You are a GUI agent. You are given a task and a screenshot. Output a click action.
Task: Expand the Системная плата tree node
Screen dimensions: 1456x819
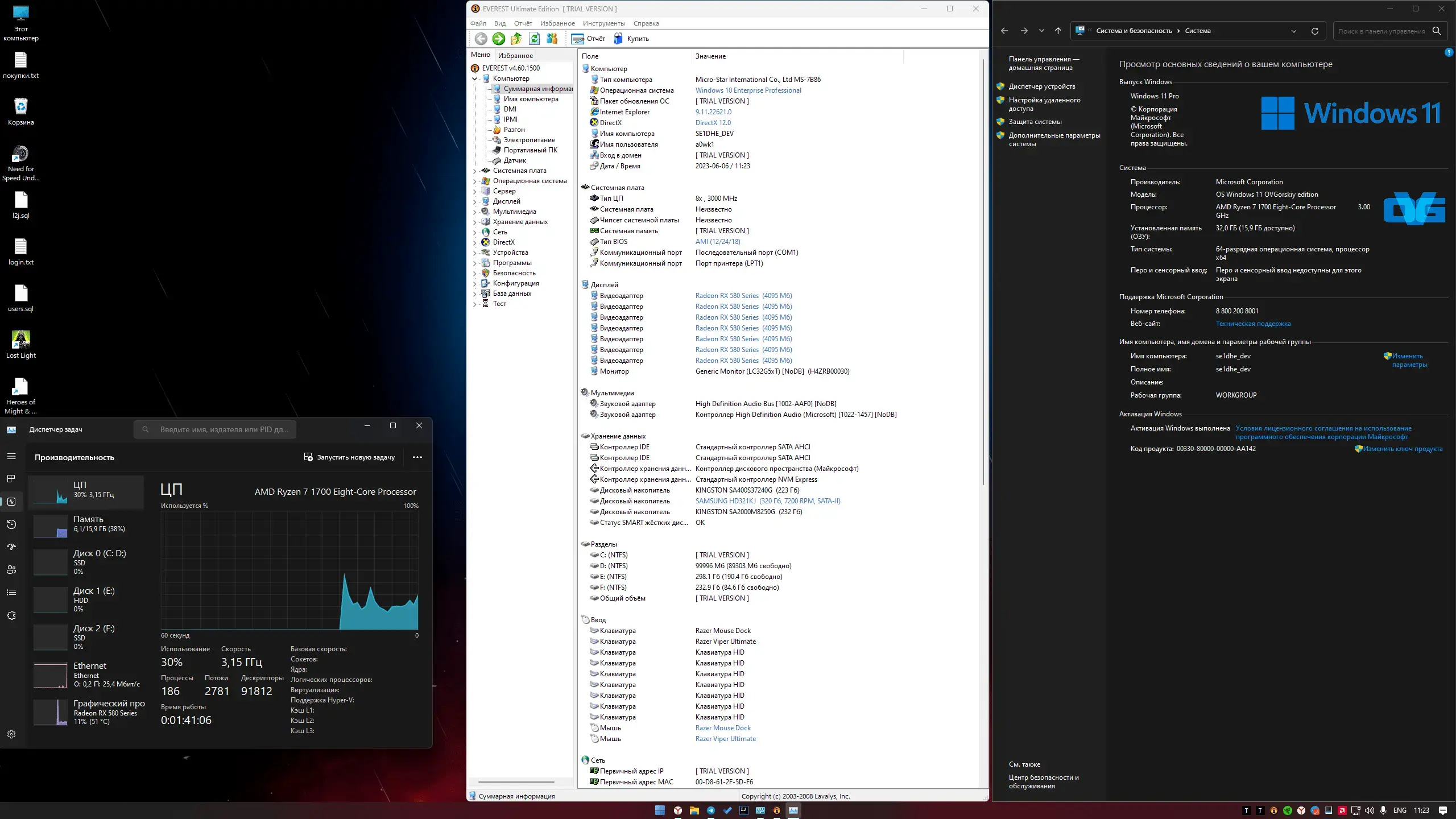(475, 171)
